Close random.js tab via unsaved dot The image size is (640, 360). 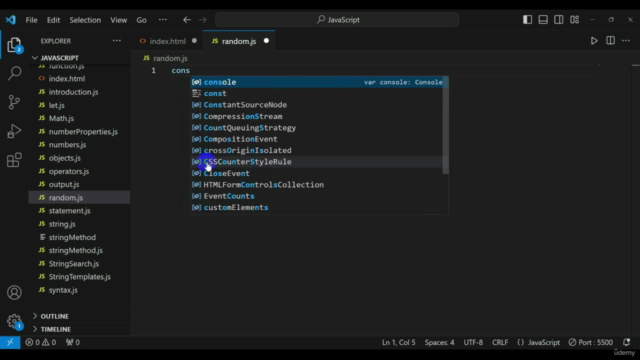tap(266, 41)
